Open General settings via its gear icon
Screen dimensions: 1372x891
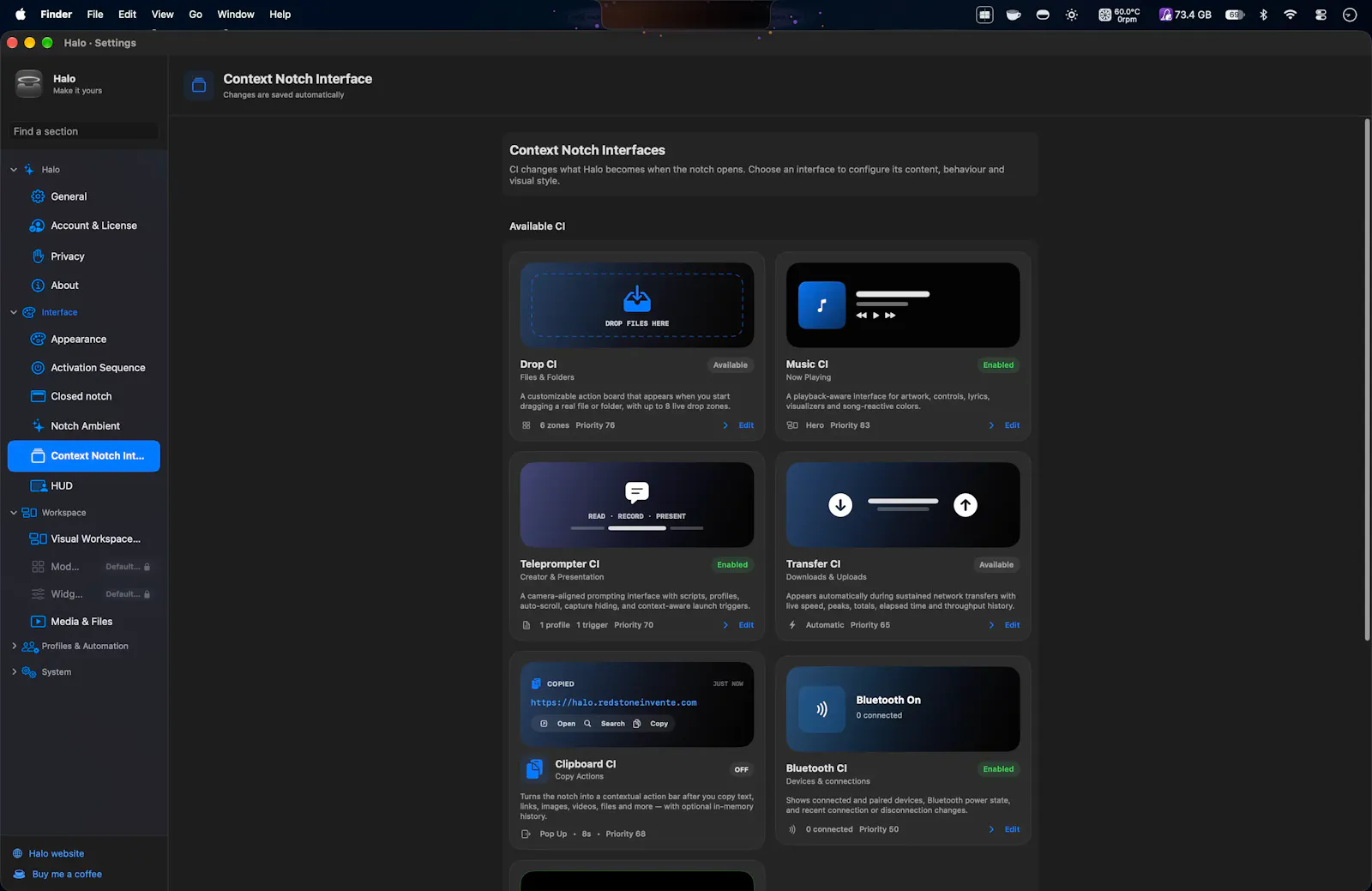38,196
